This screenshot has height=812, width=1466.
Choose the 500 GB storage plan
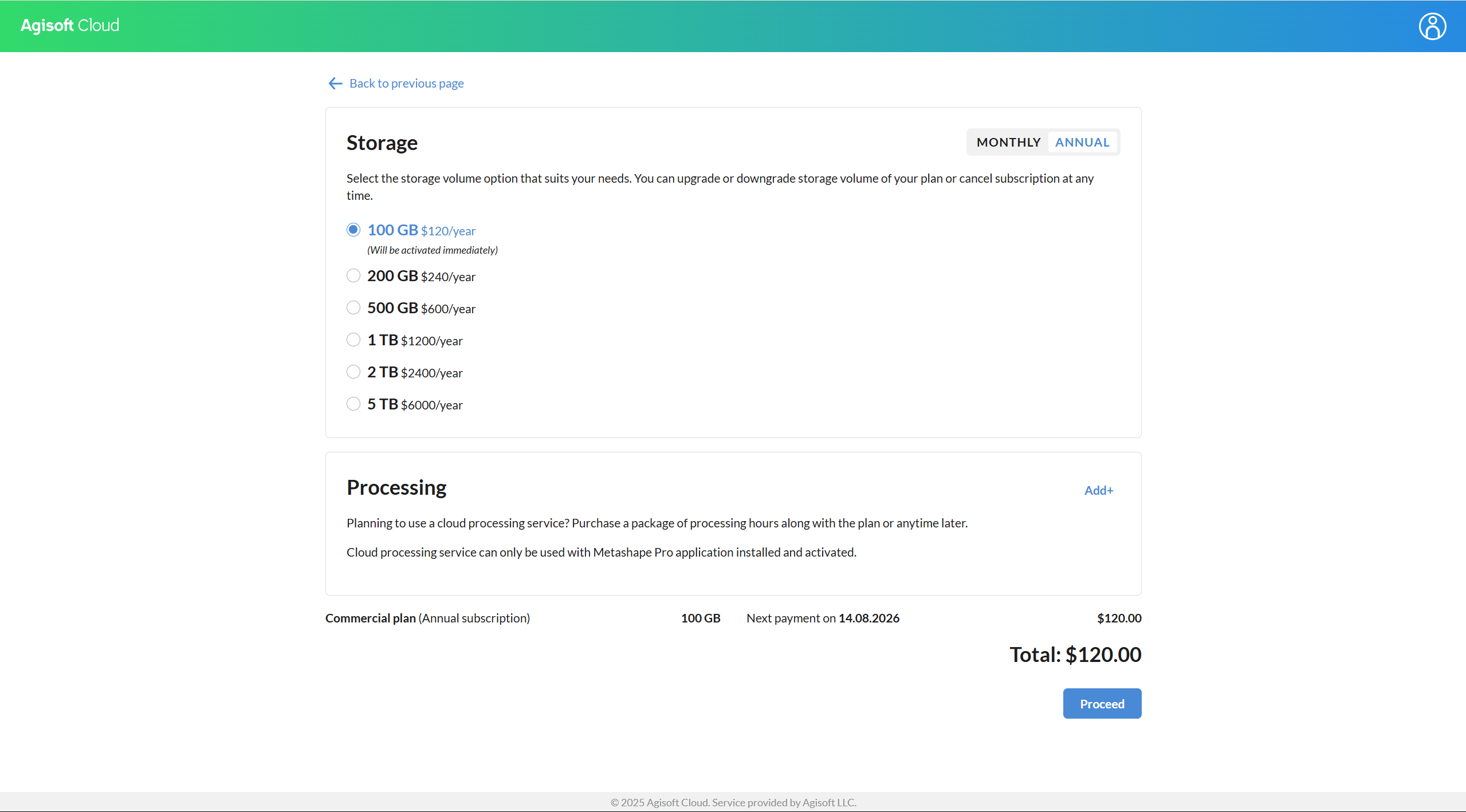[x=353, y=308]
